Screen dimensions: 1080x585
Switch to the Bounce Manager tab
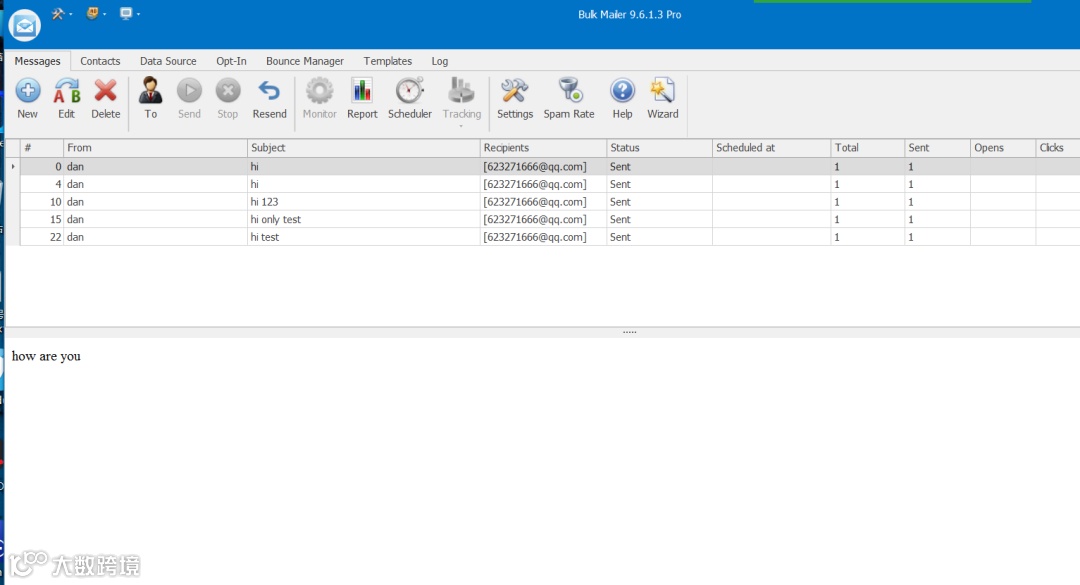pos(304,61)
